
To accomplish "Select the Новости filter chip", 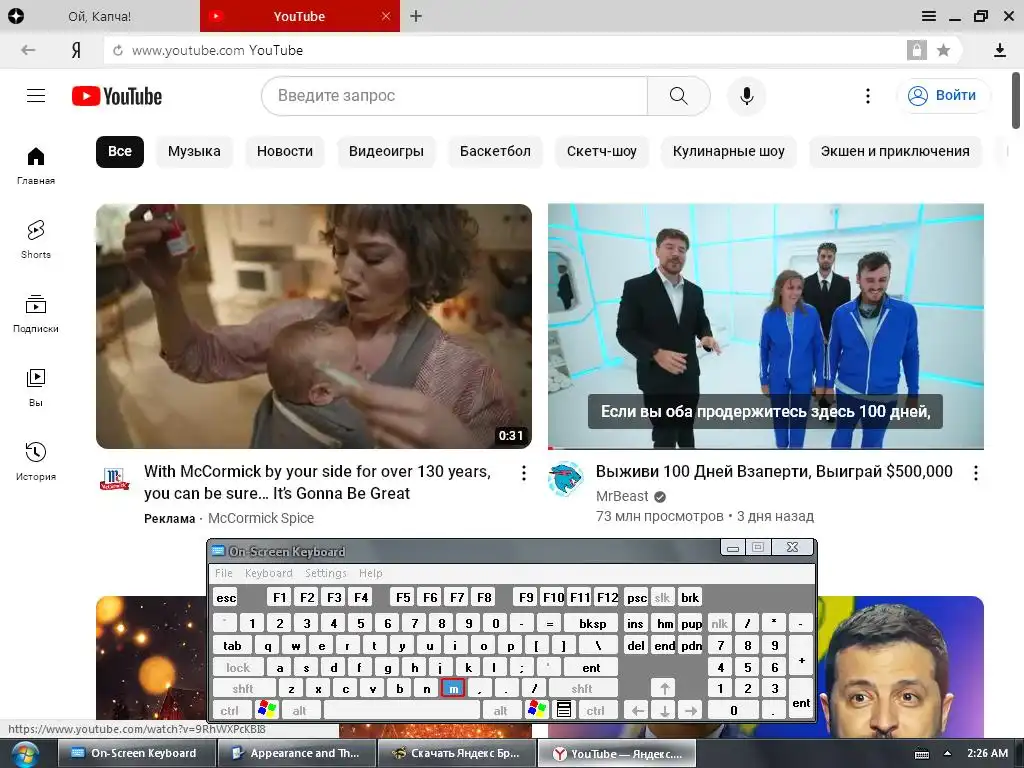I will pyautogui.click(x=285, y=152).
